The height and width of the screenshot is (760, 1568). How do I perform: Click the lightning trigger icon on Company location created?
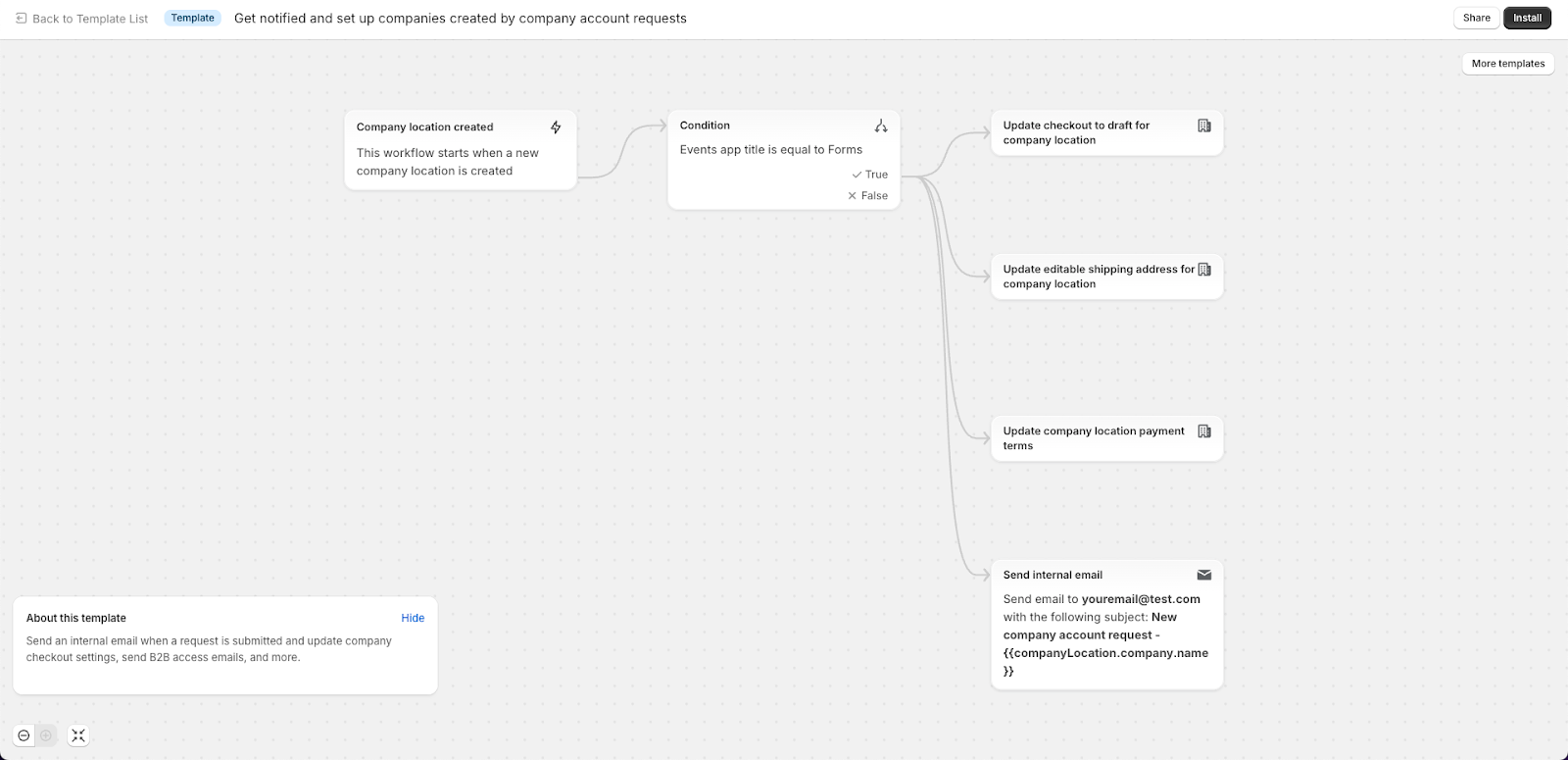click(x=556, y=127)
